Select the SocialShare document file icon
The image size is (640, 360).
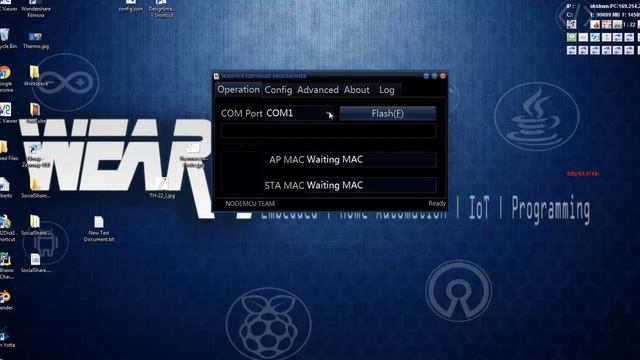tap(36, 263)
